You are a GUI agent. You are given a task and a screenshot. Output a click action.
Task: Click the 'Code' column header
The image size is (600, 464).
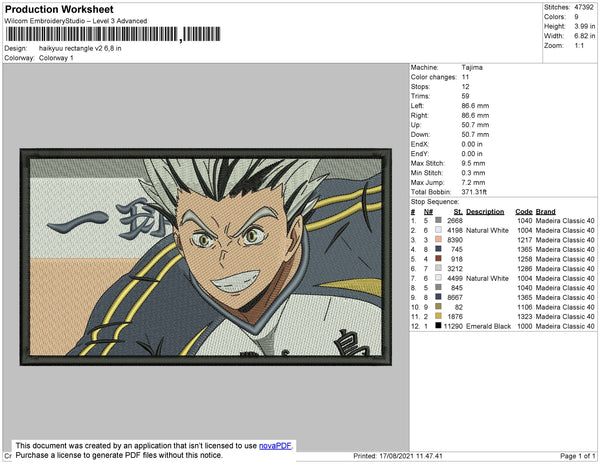tap(523, 212)
